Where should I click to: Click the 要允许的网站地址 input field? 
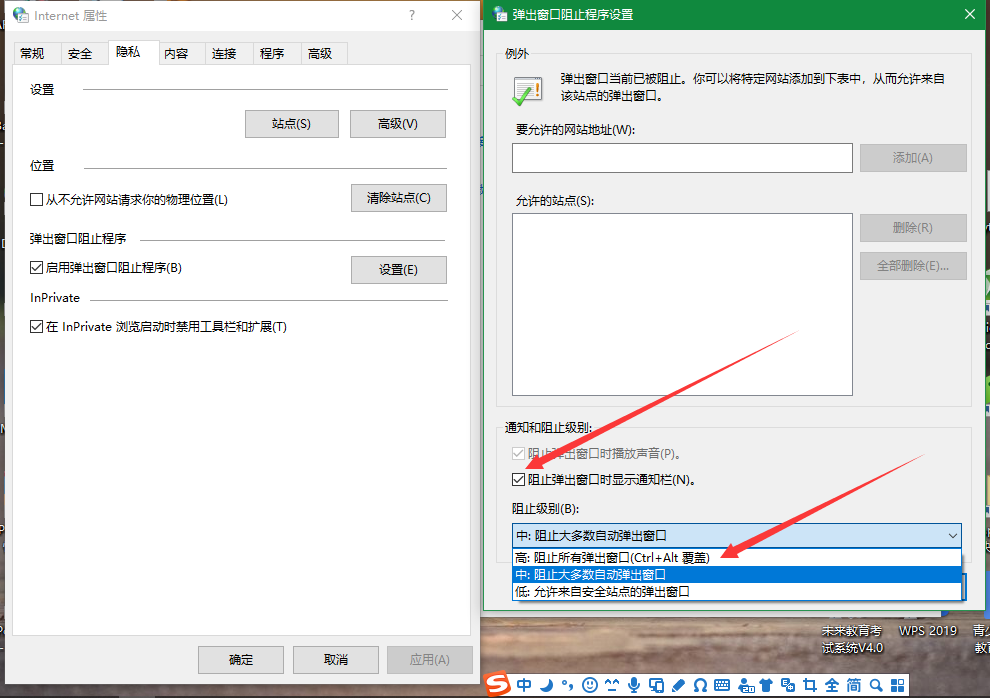pos(682,158)
